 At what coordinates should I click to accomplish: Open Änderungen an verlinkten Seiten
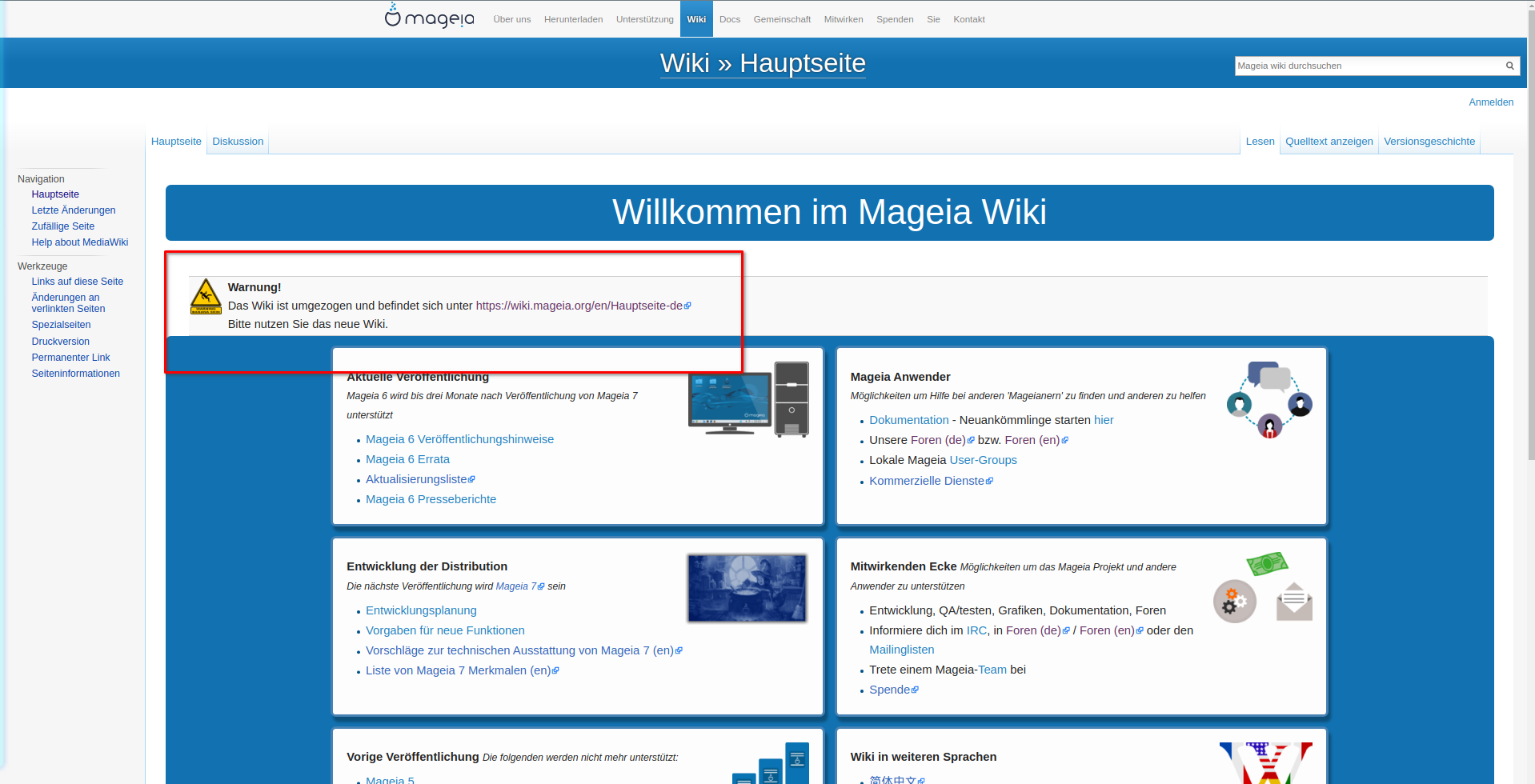point(68,303)
